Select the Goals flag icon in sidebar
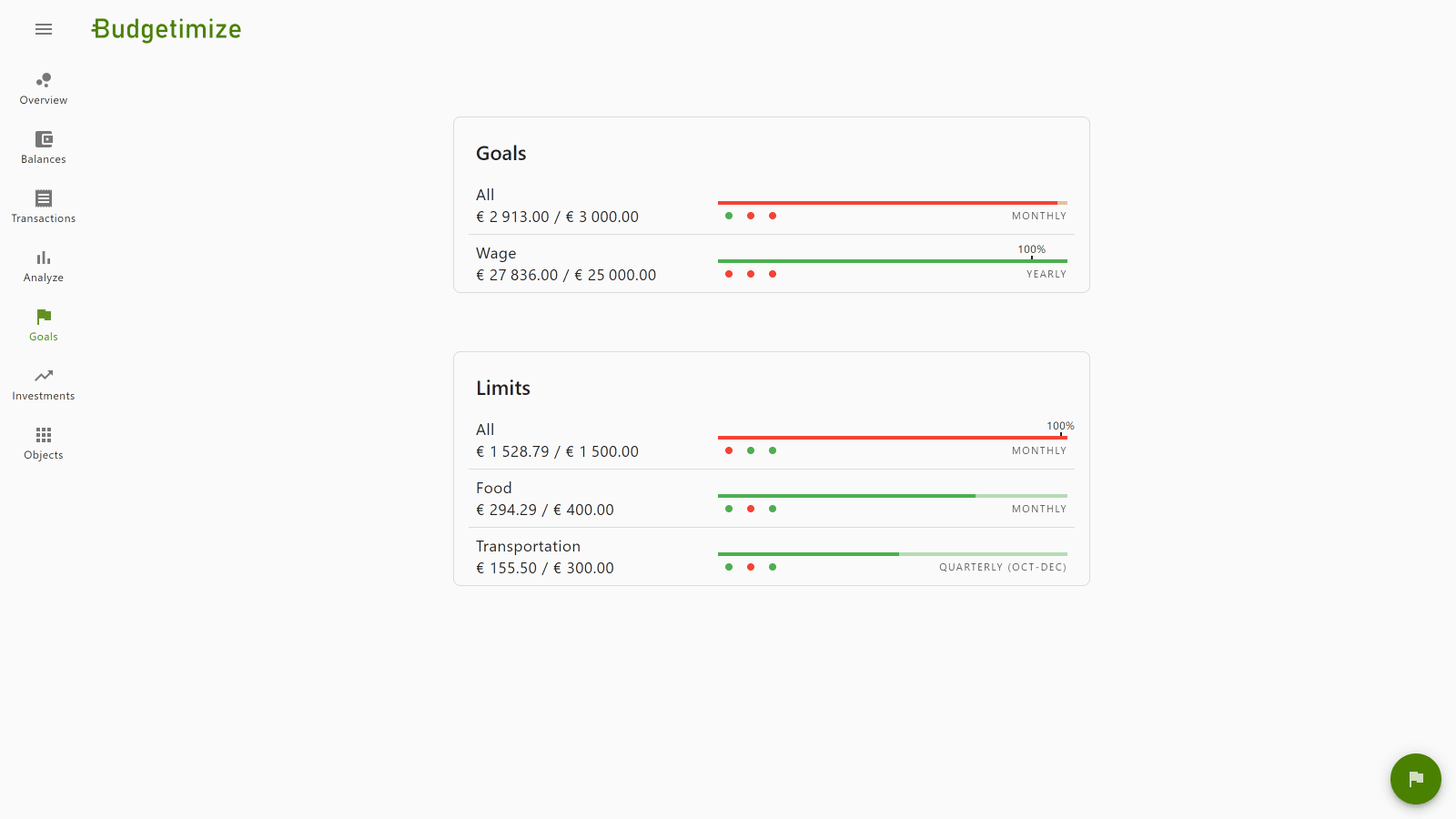 (44, 317)
